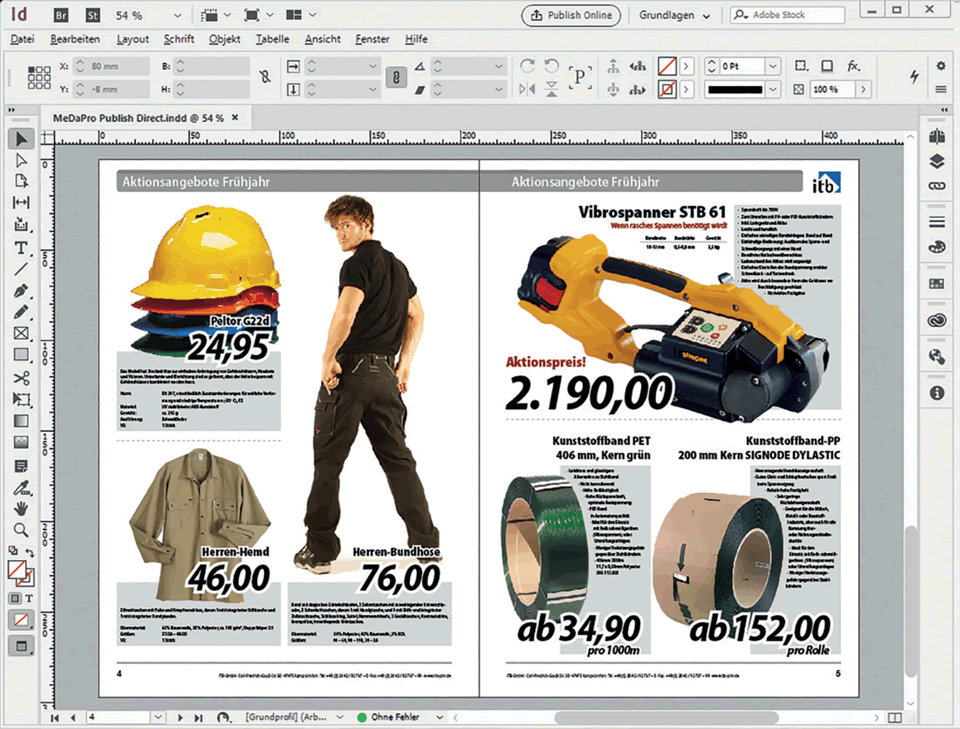
Task: Open the CC Libraries panel icon
Action: point(937,320)
